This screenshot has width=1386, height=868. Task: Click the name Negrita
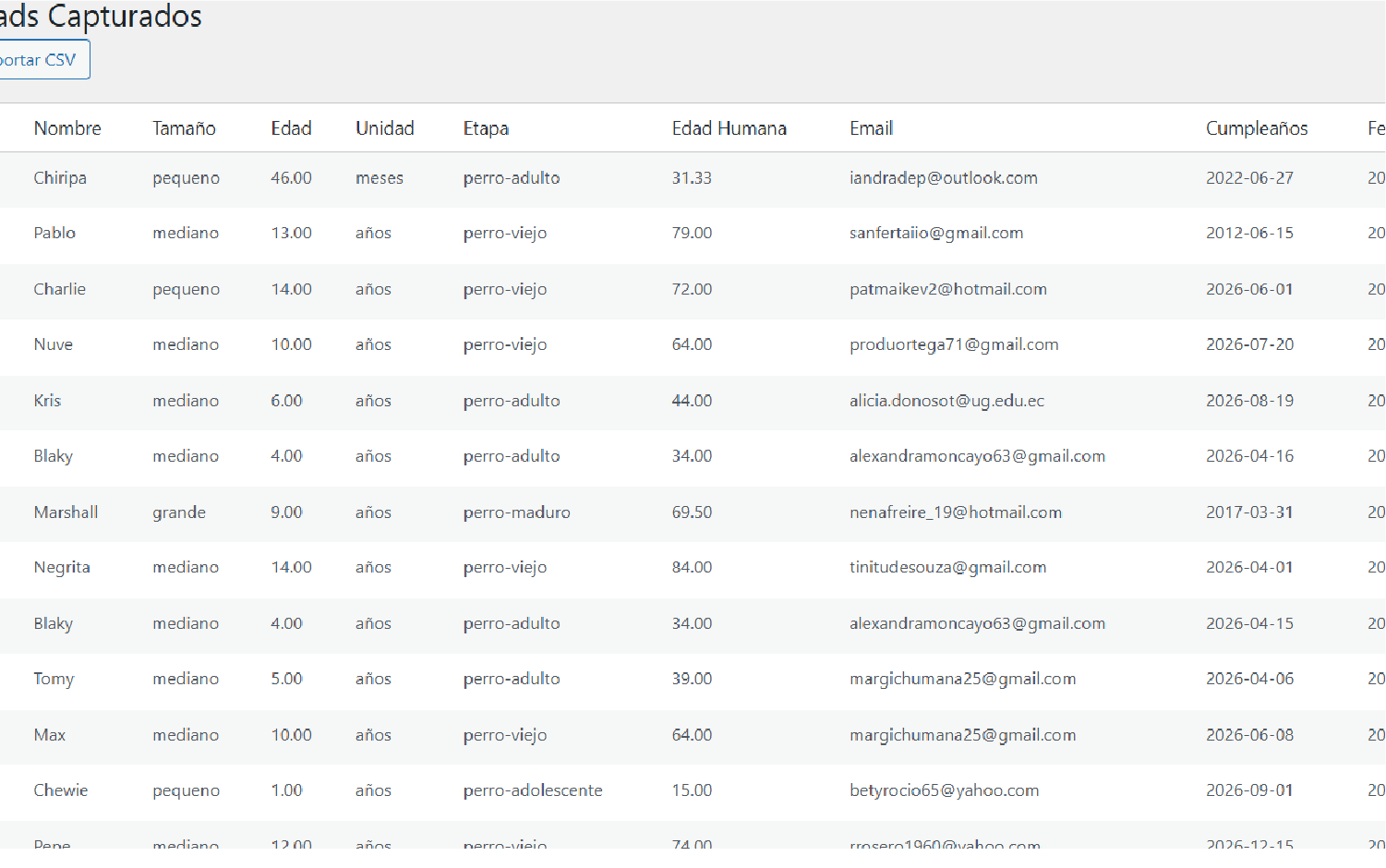(62, 567)
